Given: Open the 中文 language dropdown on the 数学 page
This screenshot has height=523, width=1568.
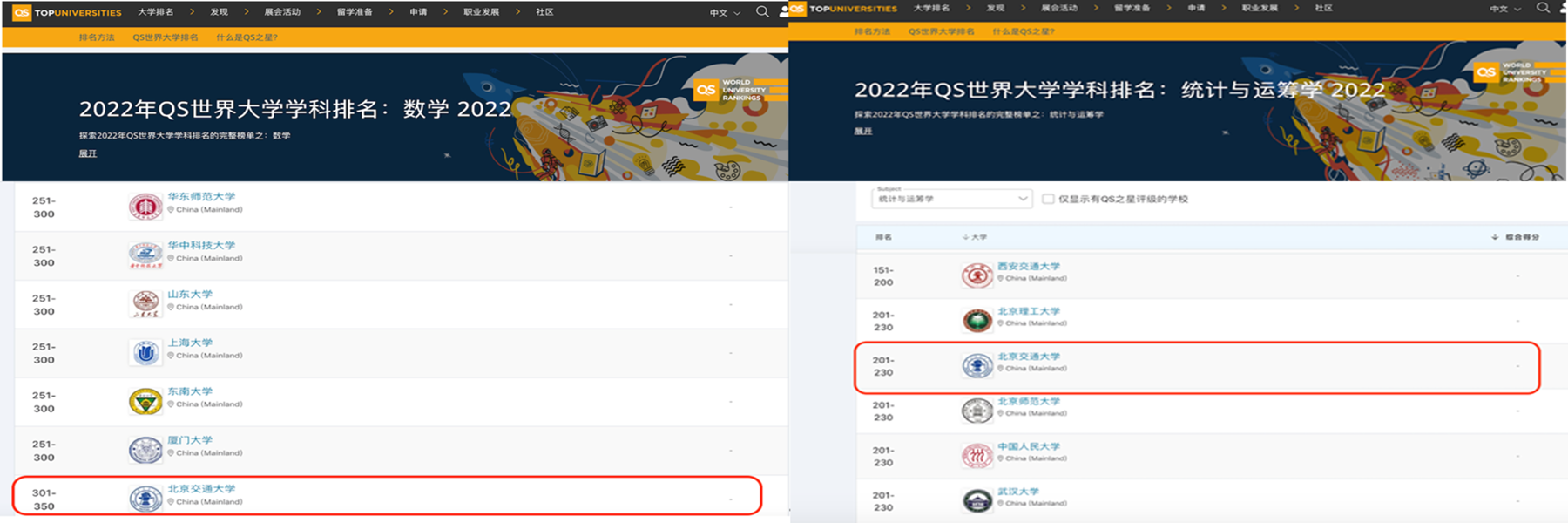Looking at the screenshot, I should 724,13.
